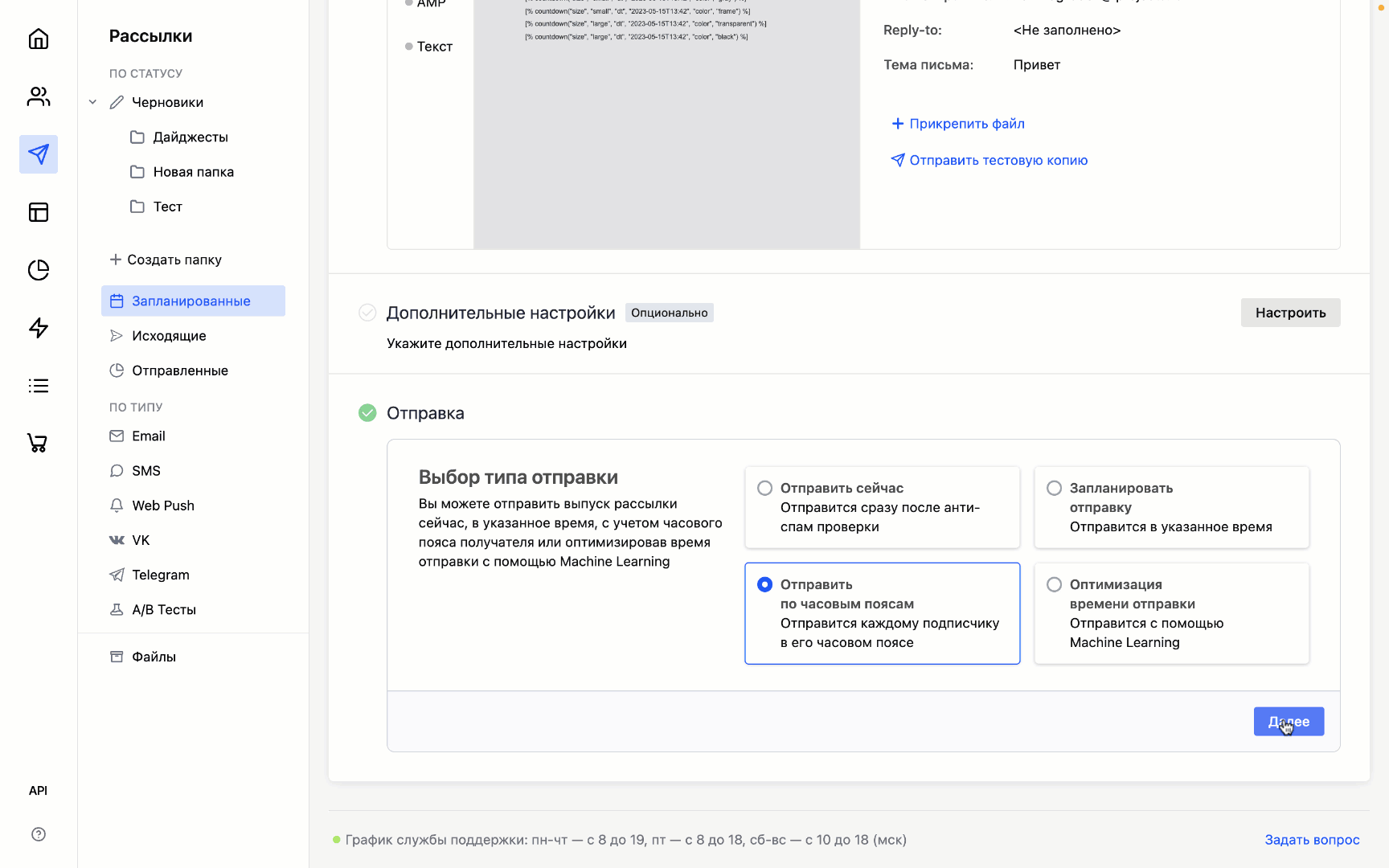The height and width of the screenshot is (868, 1389).
Task: Click the paper plane mailings icon
Action: (x=39, y=154)
